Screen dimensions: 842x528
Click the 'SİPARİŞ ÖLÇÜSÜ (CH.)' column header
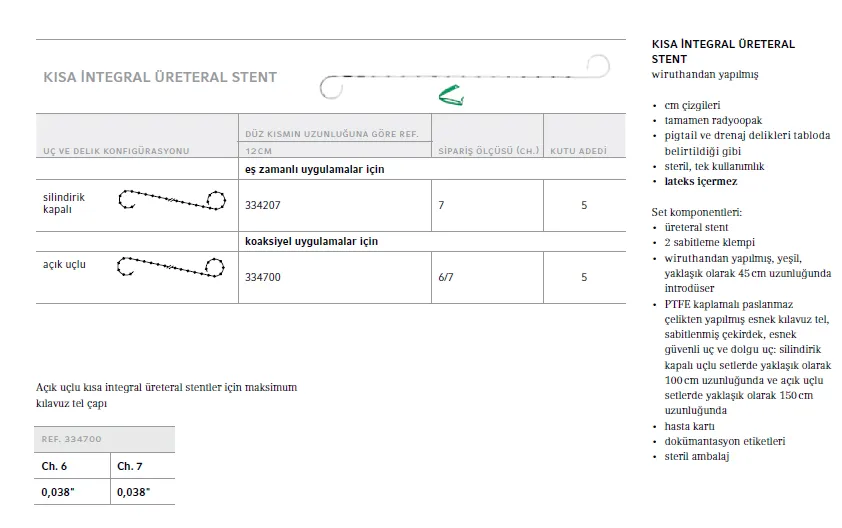[x=488, y=150]
